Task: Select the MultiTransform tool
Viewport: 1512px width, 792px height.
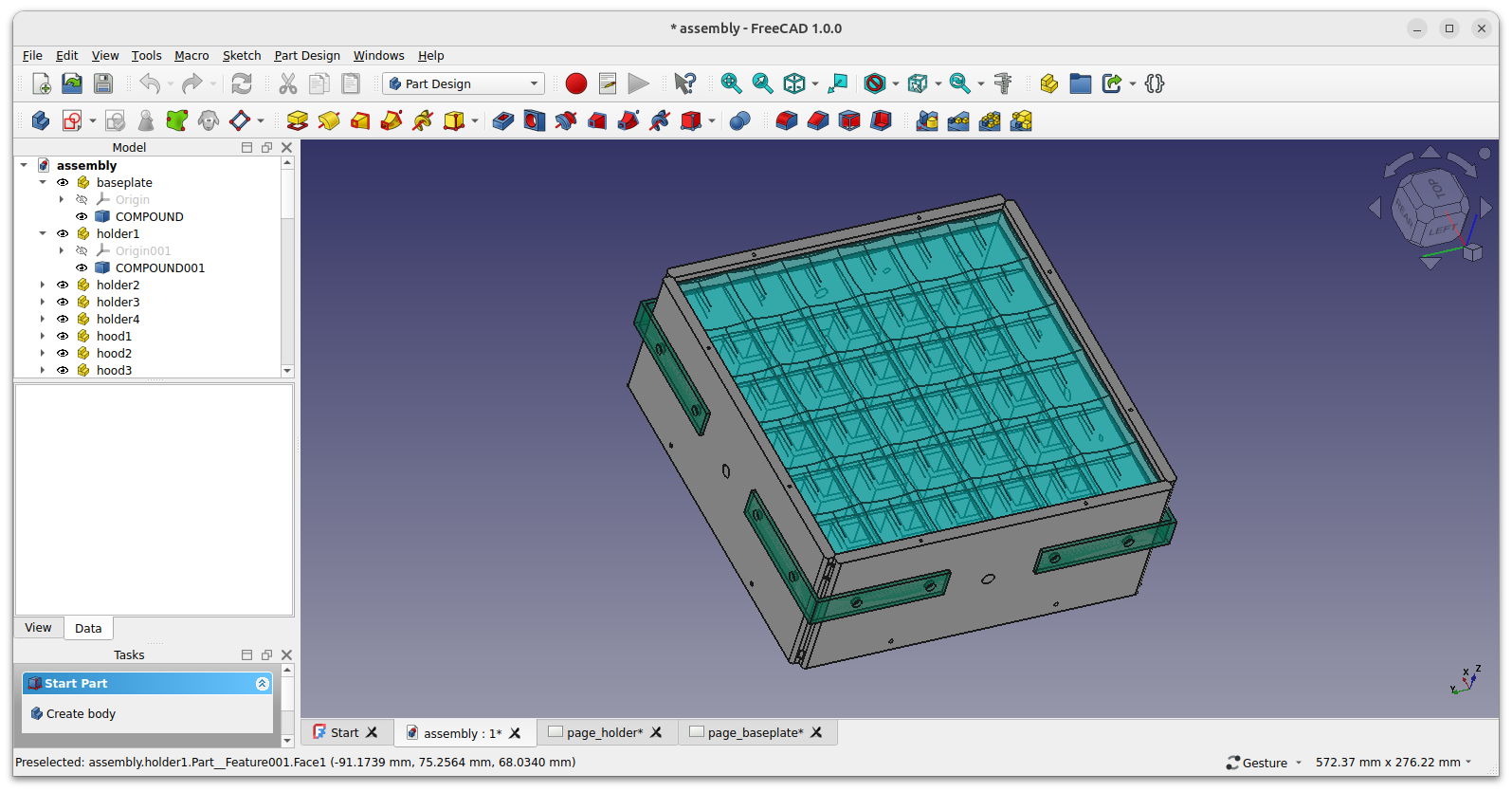Action: (1021, 120)
